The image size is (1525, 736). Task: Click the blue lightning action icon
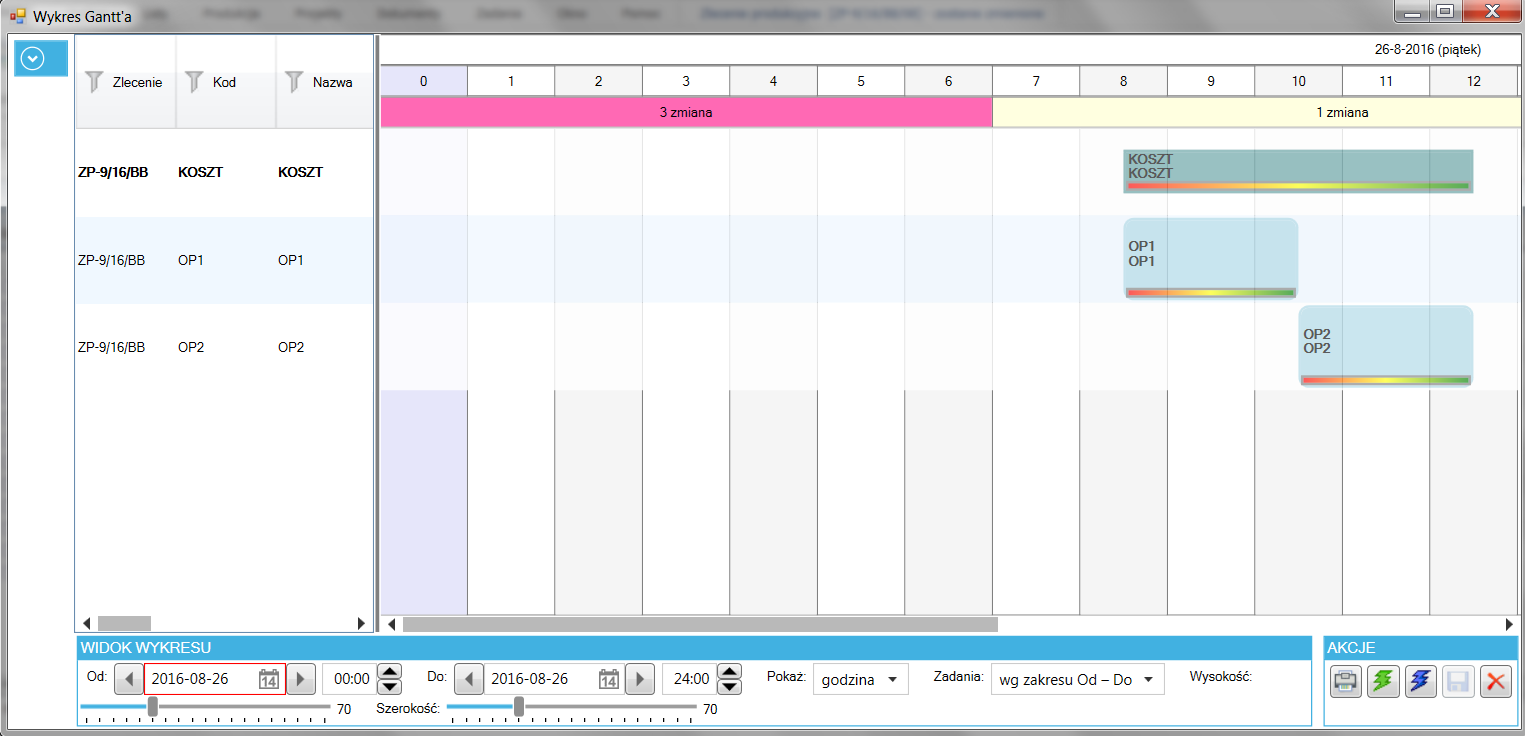tap(1420, 682)
